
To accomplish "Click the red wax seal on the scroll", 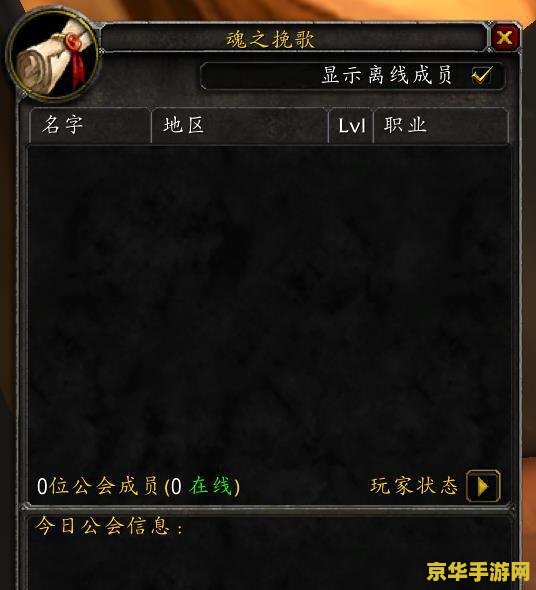I will pos(72,39).
